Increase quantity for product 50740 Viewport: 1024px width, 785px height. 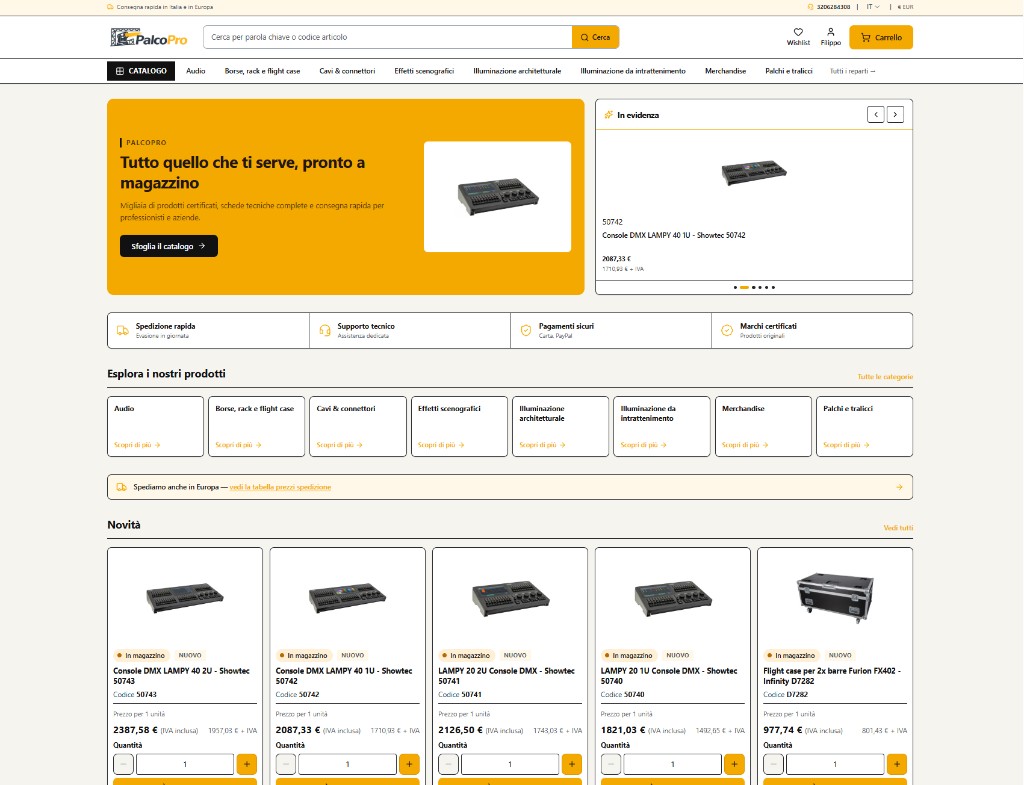tap(735, 764)
